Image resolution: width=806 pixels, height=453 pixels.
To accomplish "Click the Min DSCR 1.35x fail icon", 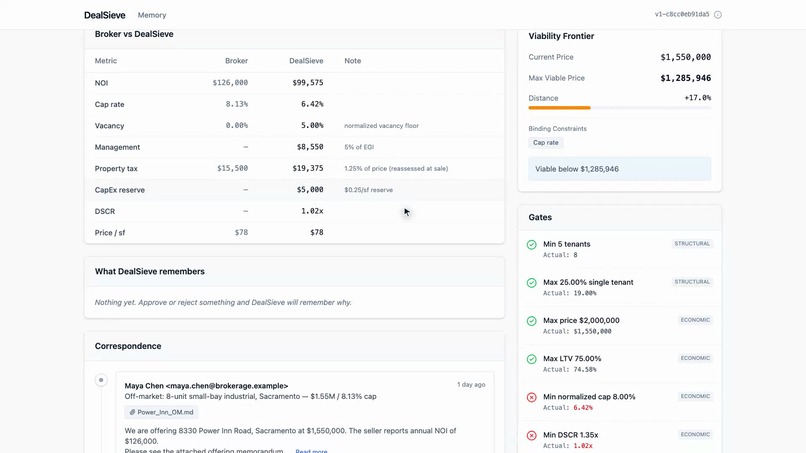I will [x=532, y=435].
